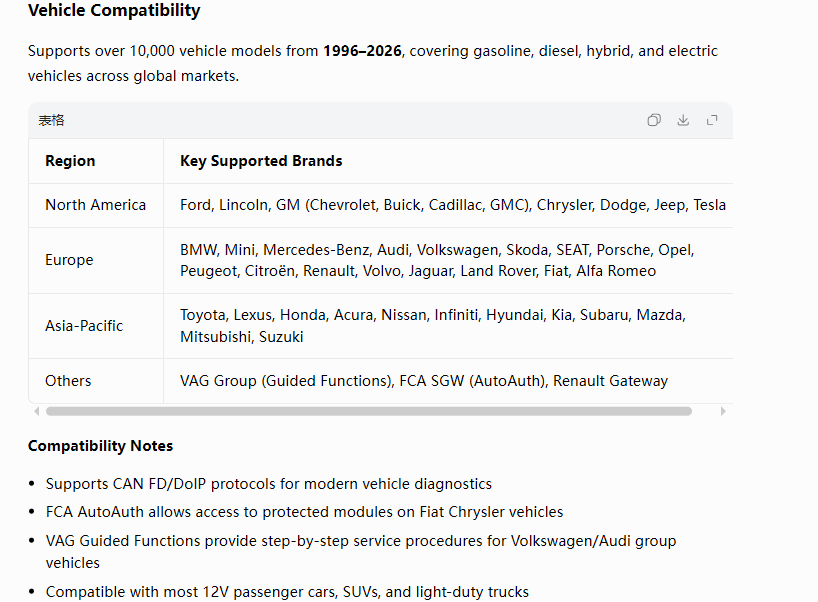Click the "表格" table label
Image resolution: width=818 pixels, height=602 pixels.
pos(51,121)
